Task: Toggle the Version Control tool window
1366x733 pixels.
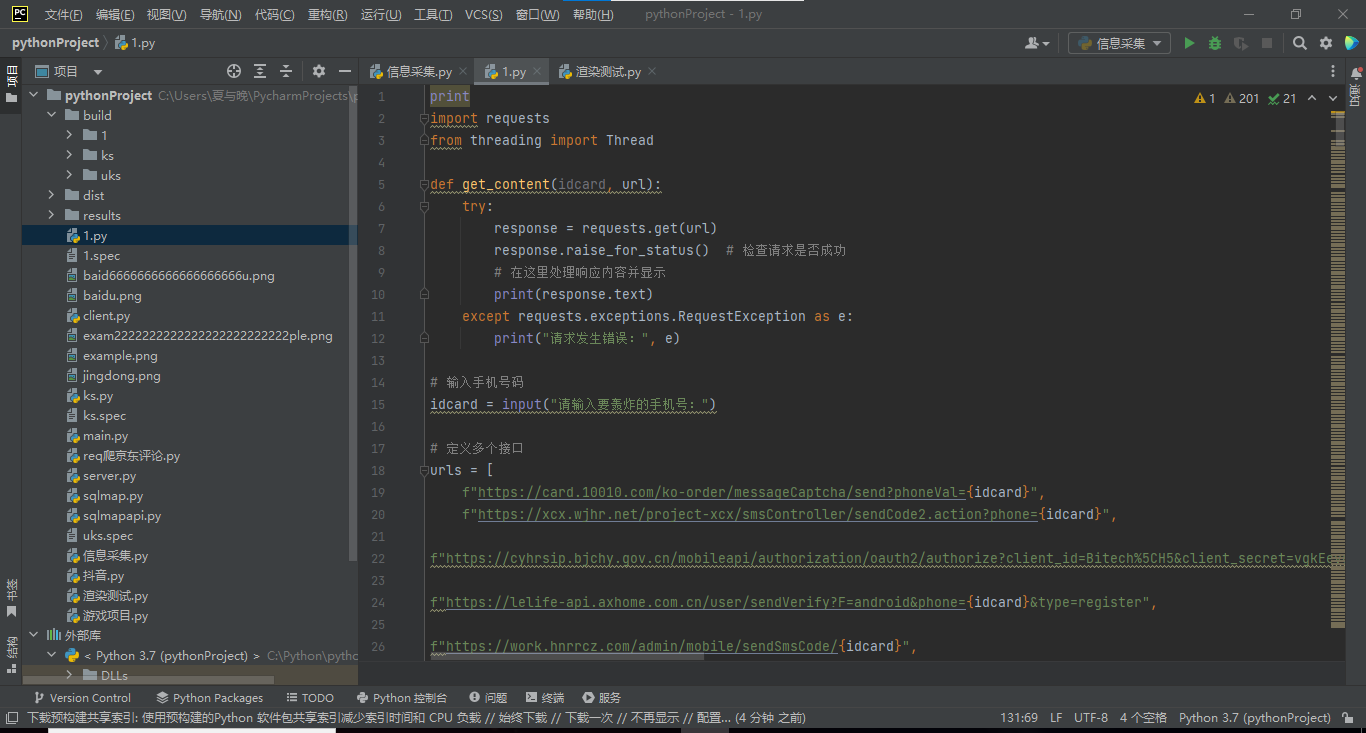Action: click(82, 697)
